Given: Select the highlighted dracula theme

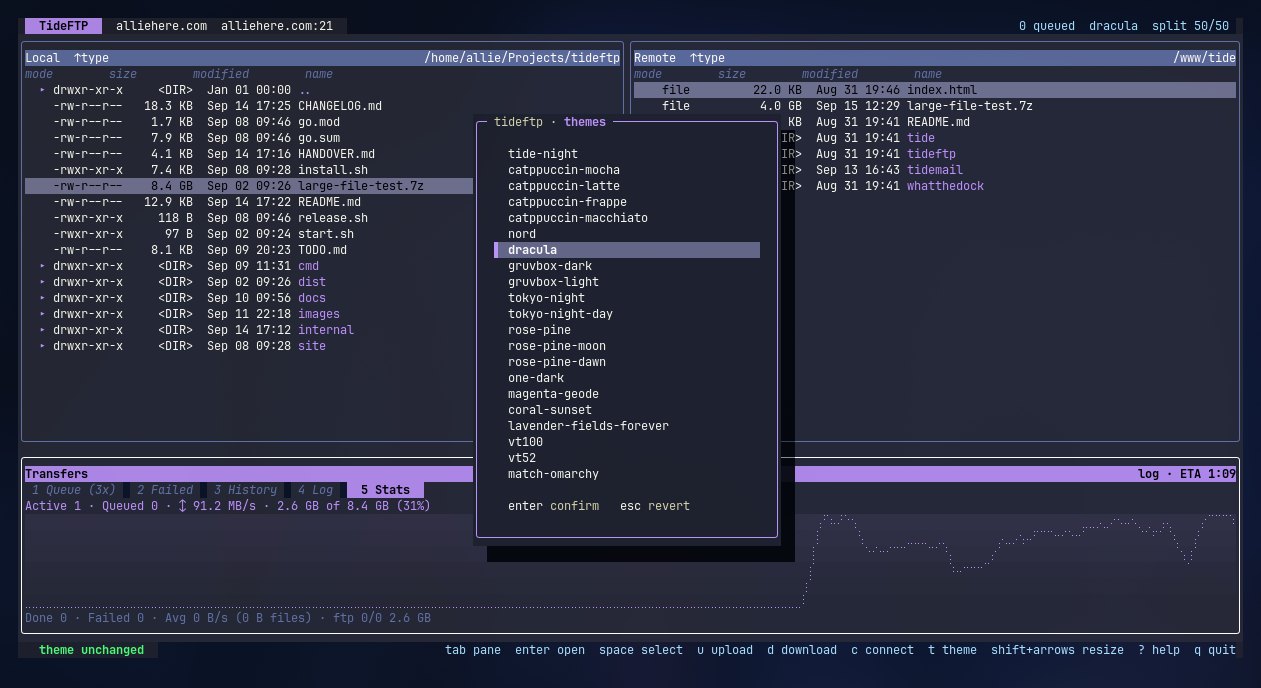Looking at the screenshot, I should (627, 250).
